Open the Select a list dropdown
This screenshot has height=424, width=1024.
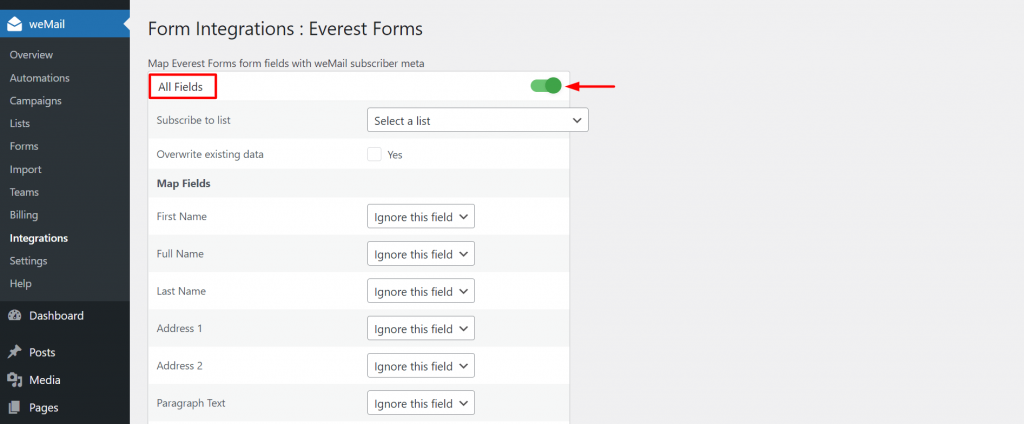click(478, 120)
